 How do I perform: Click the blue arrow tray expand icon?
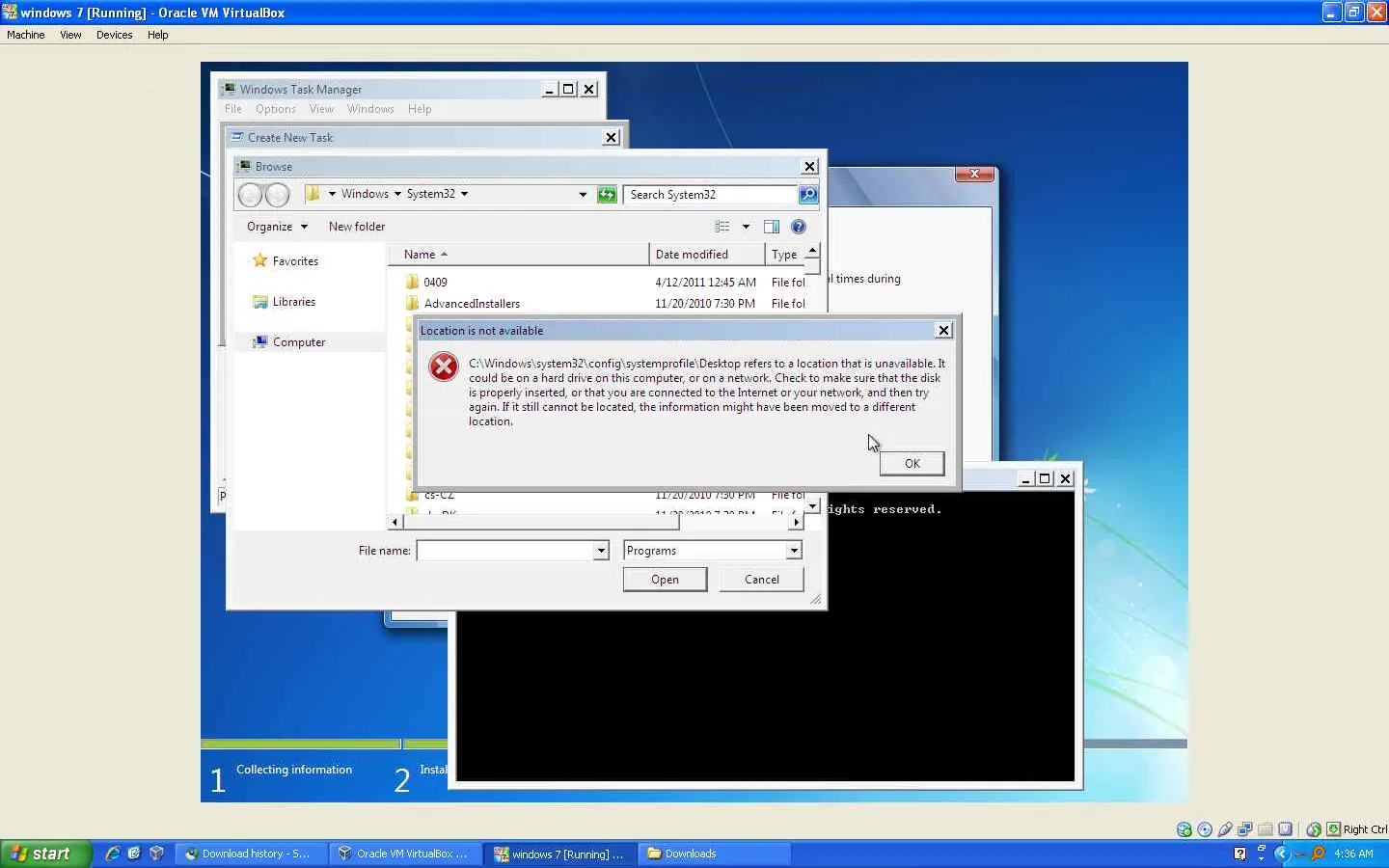1282,854
